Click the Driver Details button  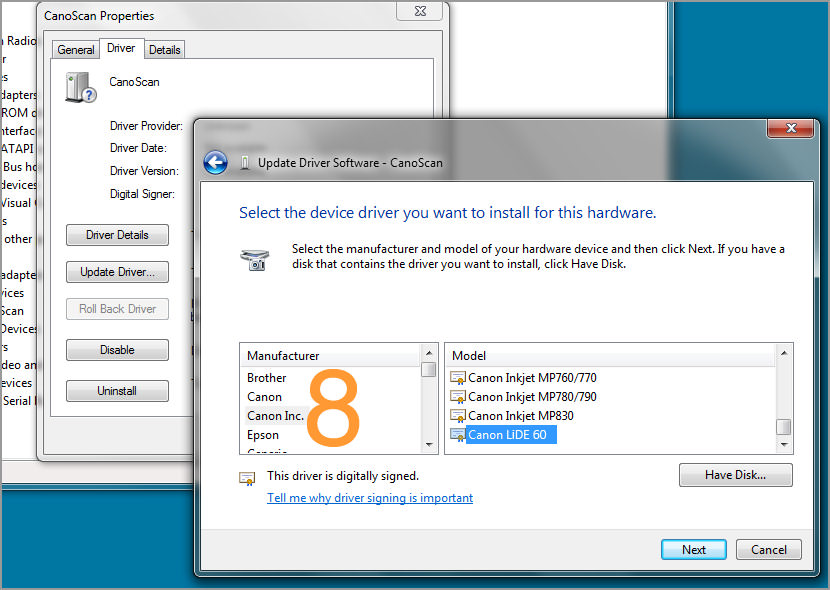[x=118, y=235]
